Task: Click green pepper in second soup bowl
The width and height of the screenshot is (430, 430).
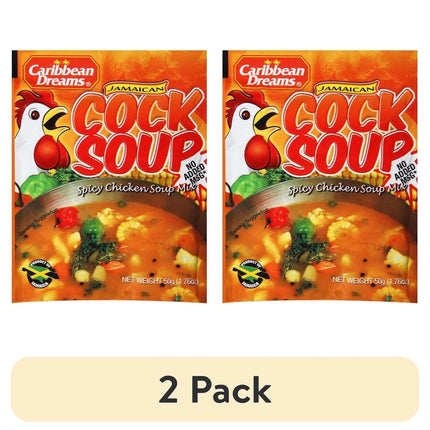Action: pyautogui.click(x=304, y=228)
